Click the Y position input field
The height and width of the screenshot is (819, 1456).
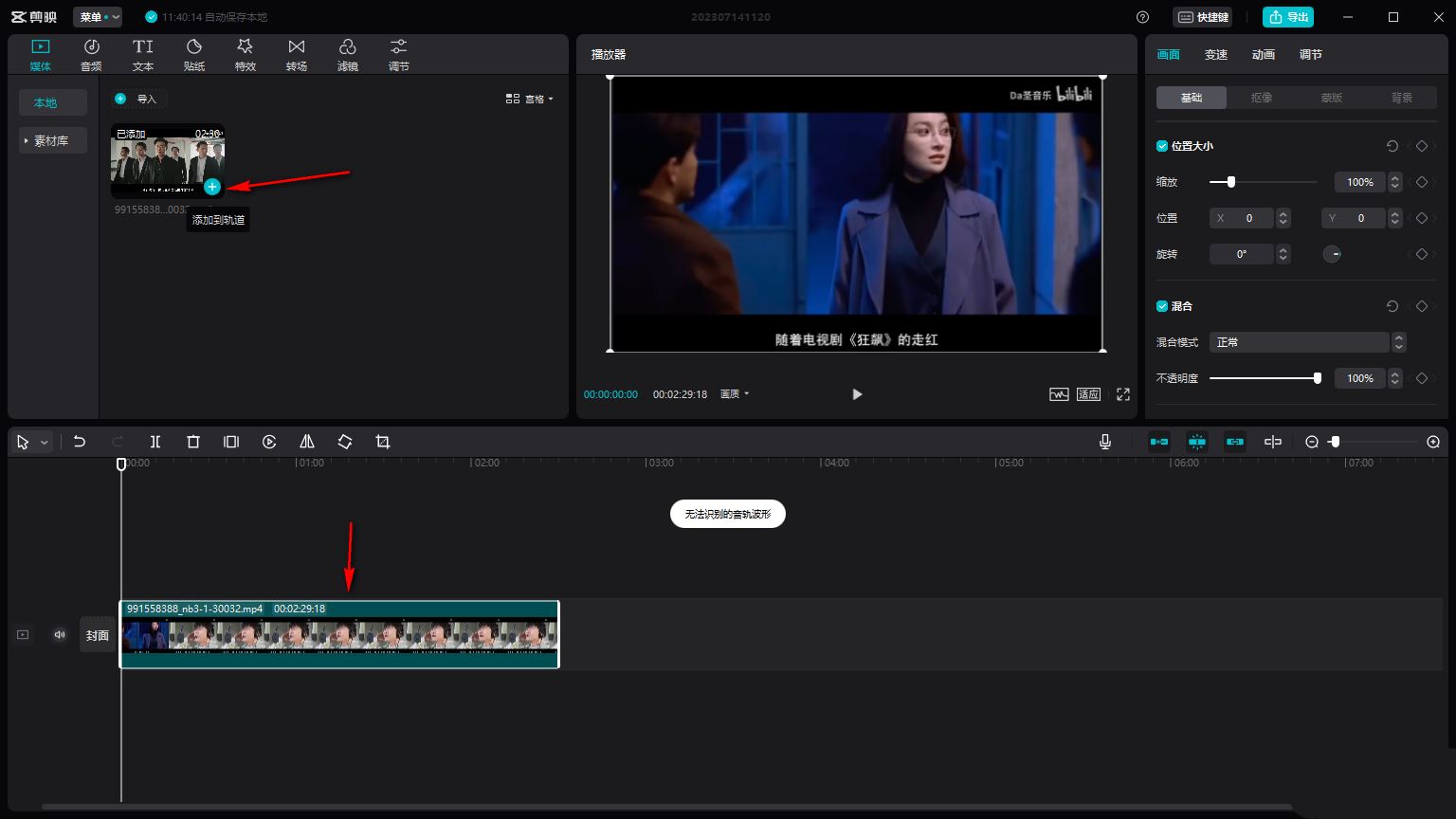click(x=1354, y=218)
